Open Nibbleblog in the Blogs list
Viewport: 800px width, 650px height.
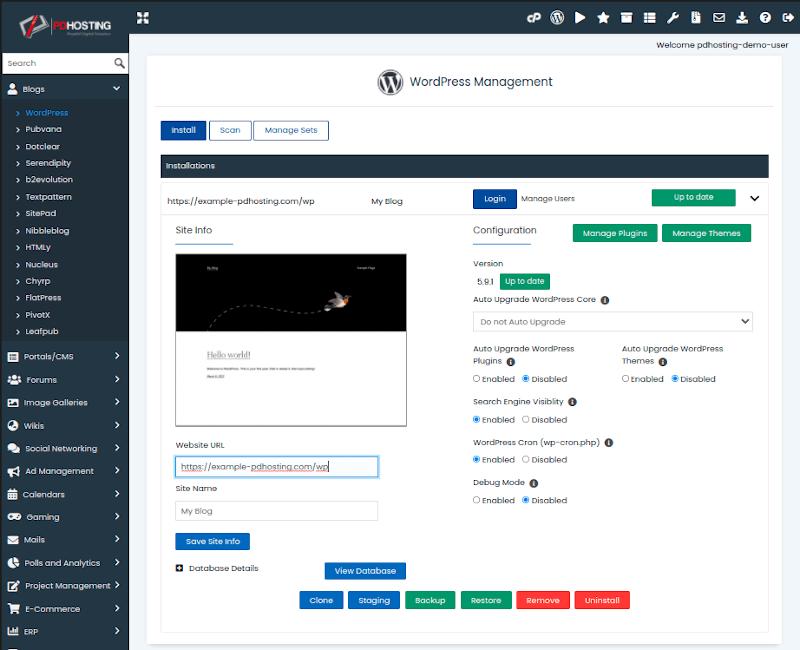click(47, 231)
